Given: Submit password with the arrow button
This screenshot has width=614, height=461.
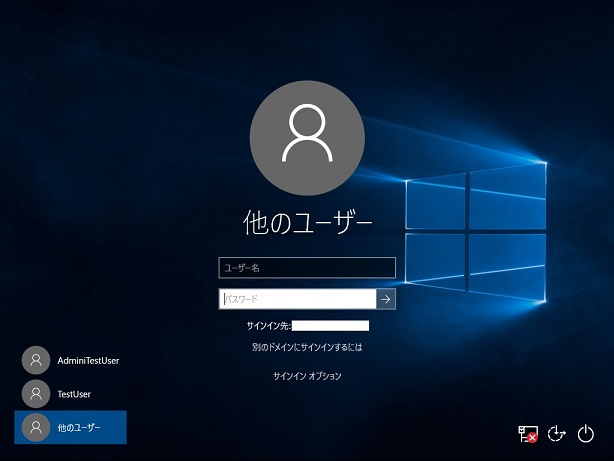Looking at the screenshot, I should tap(386, 299).
